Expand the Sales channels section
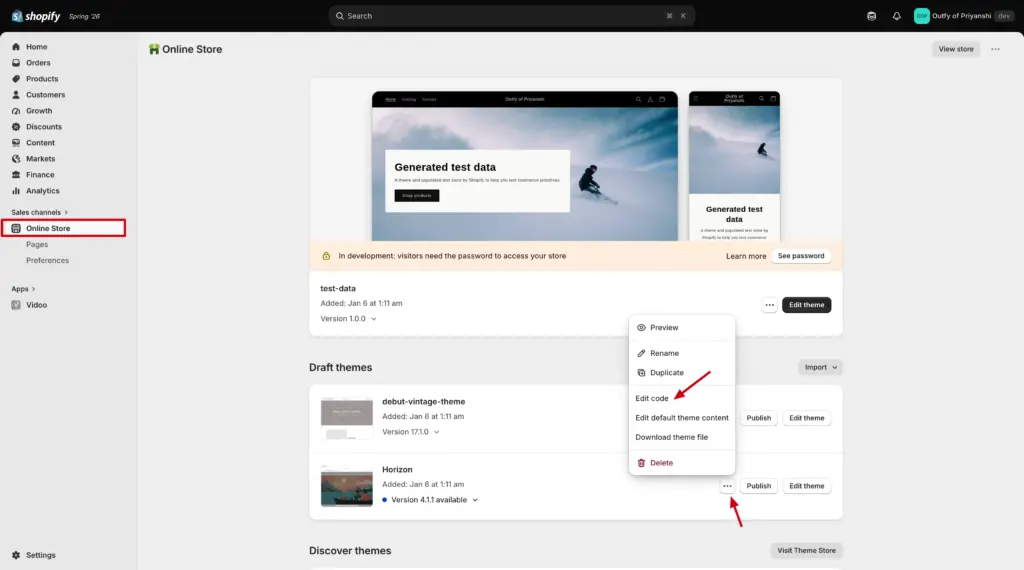This screenshot has height=570, width=1024. tap(39, 212)
